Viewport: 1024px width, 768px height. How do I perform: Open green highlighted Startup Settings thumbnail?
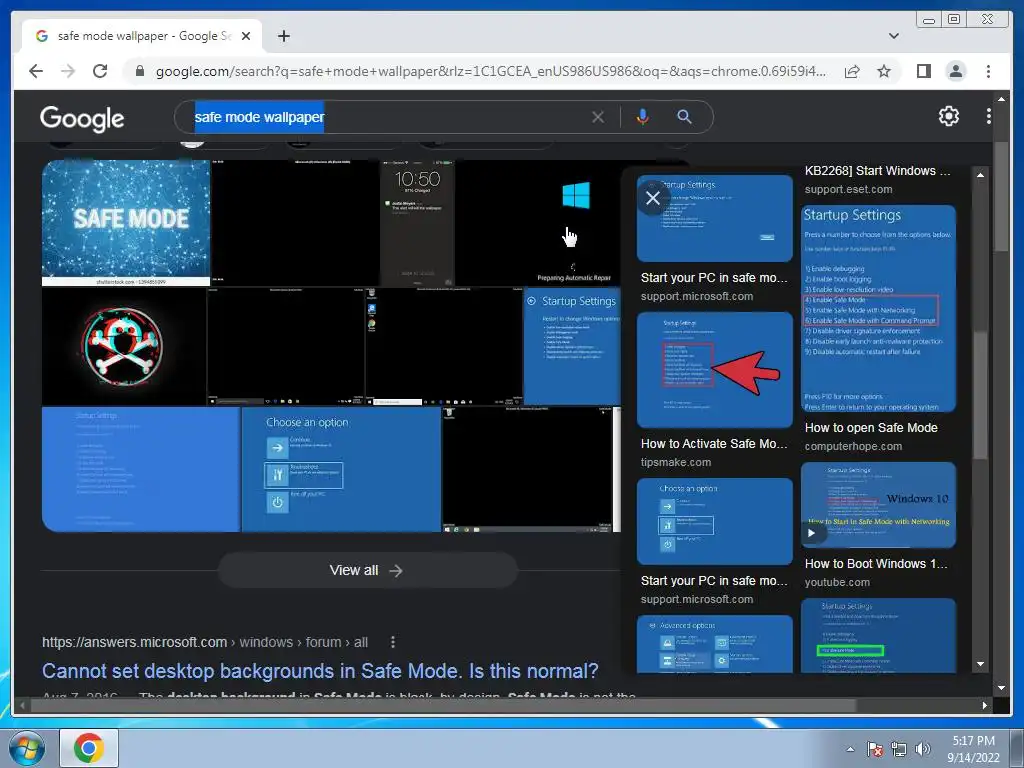[878, 635]
